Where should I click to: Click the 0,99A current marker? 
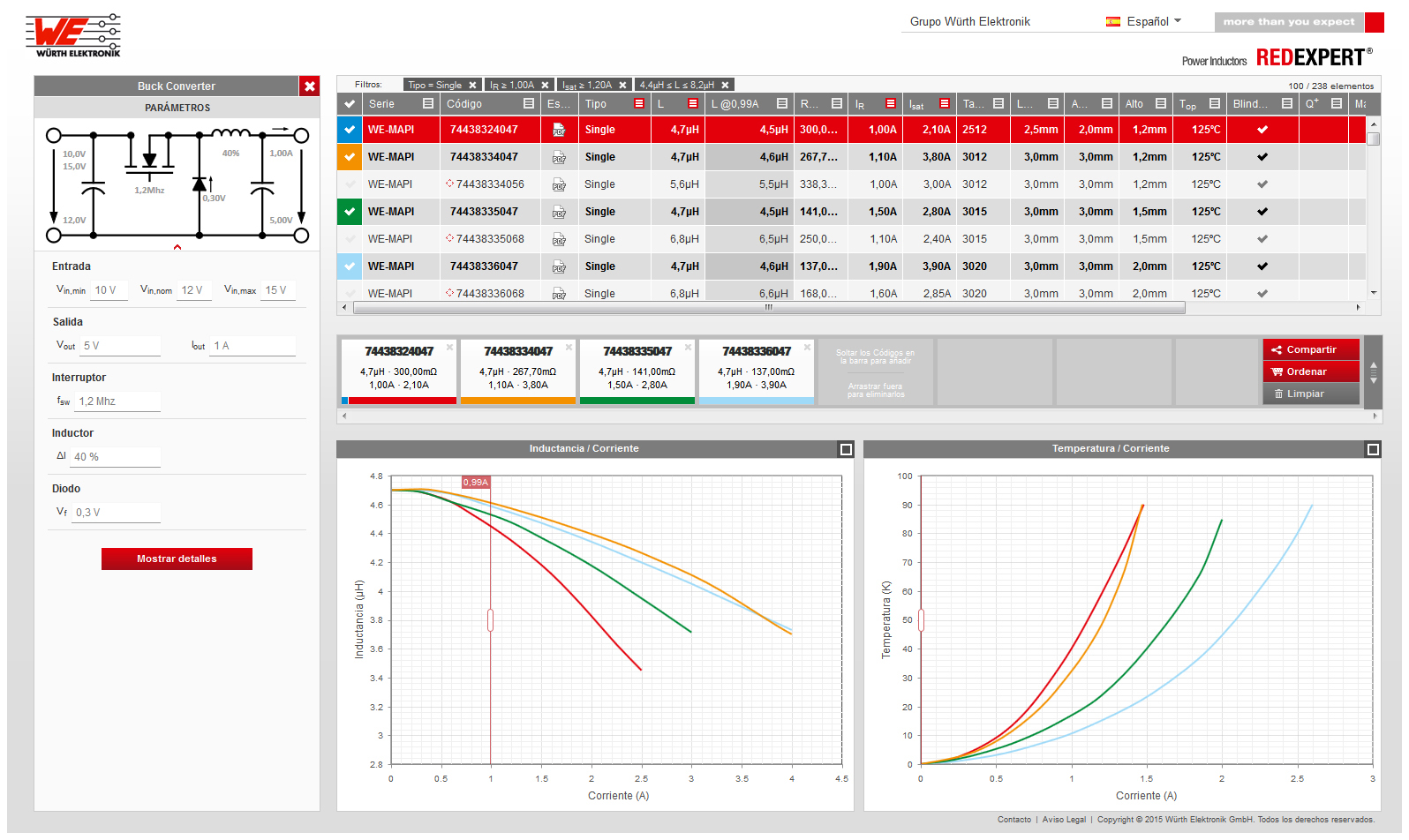[x=476, y=482]
